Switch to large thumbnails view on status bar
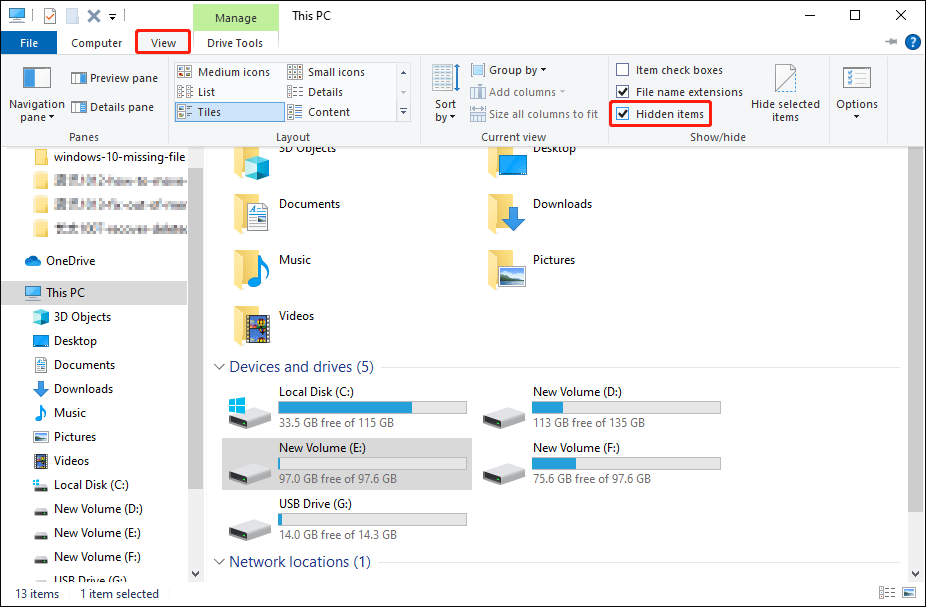 click(x=911, y=592)
